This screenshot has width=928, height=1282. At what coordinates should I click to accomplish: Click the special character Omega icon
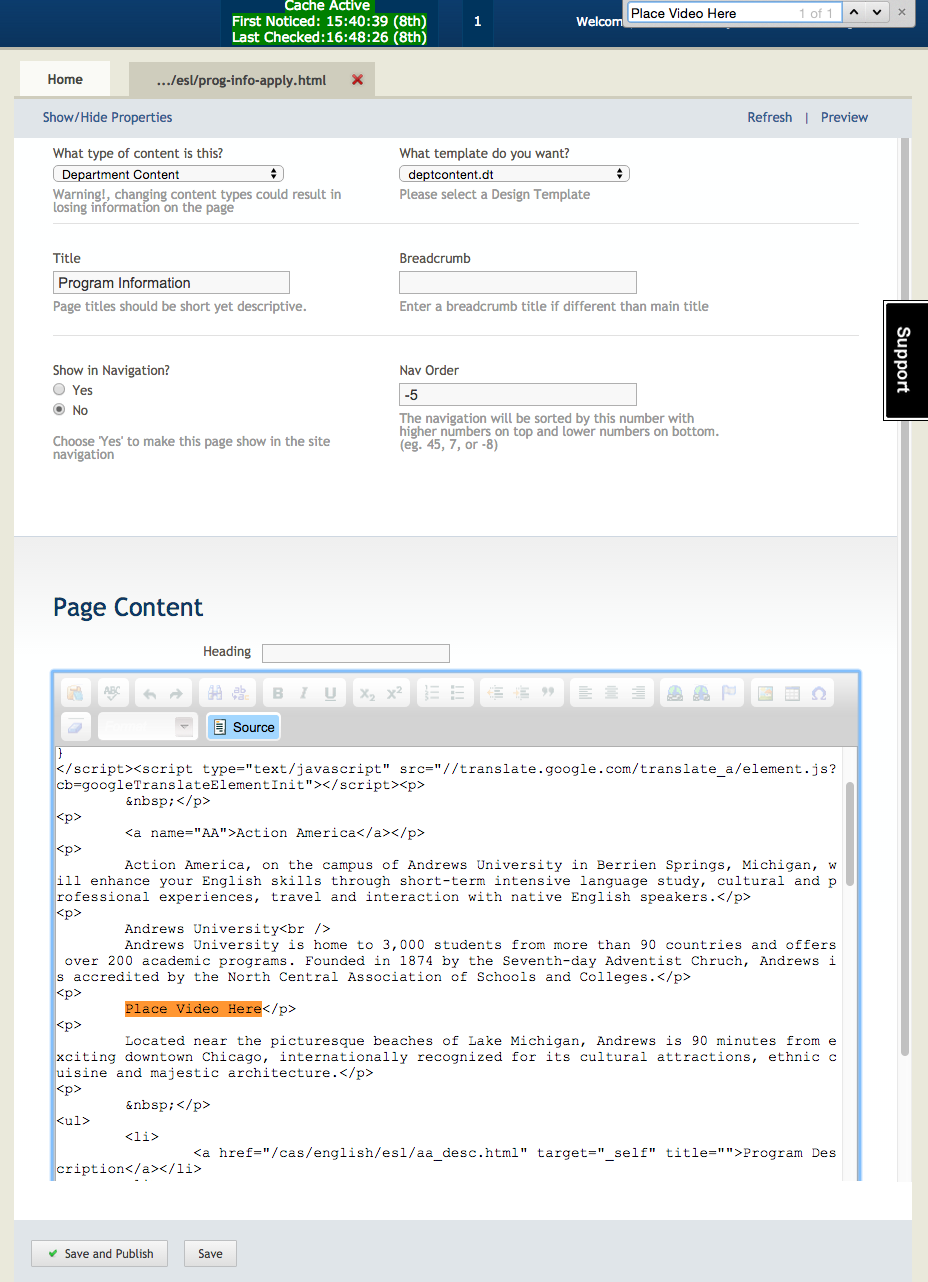click(x=819, y=693)
